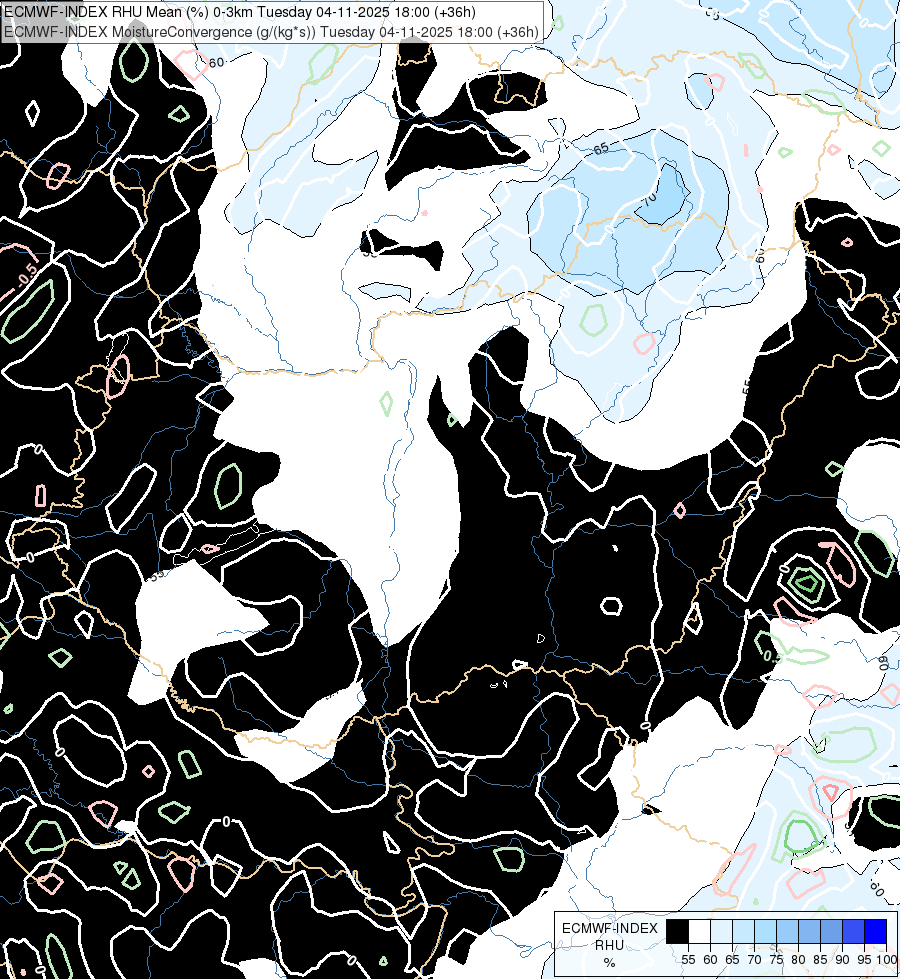This screenshot has width=900, height=979.
Task: Click the '65' humidity contour label on the map
Action: coord(601,149)
